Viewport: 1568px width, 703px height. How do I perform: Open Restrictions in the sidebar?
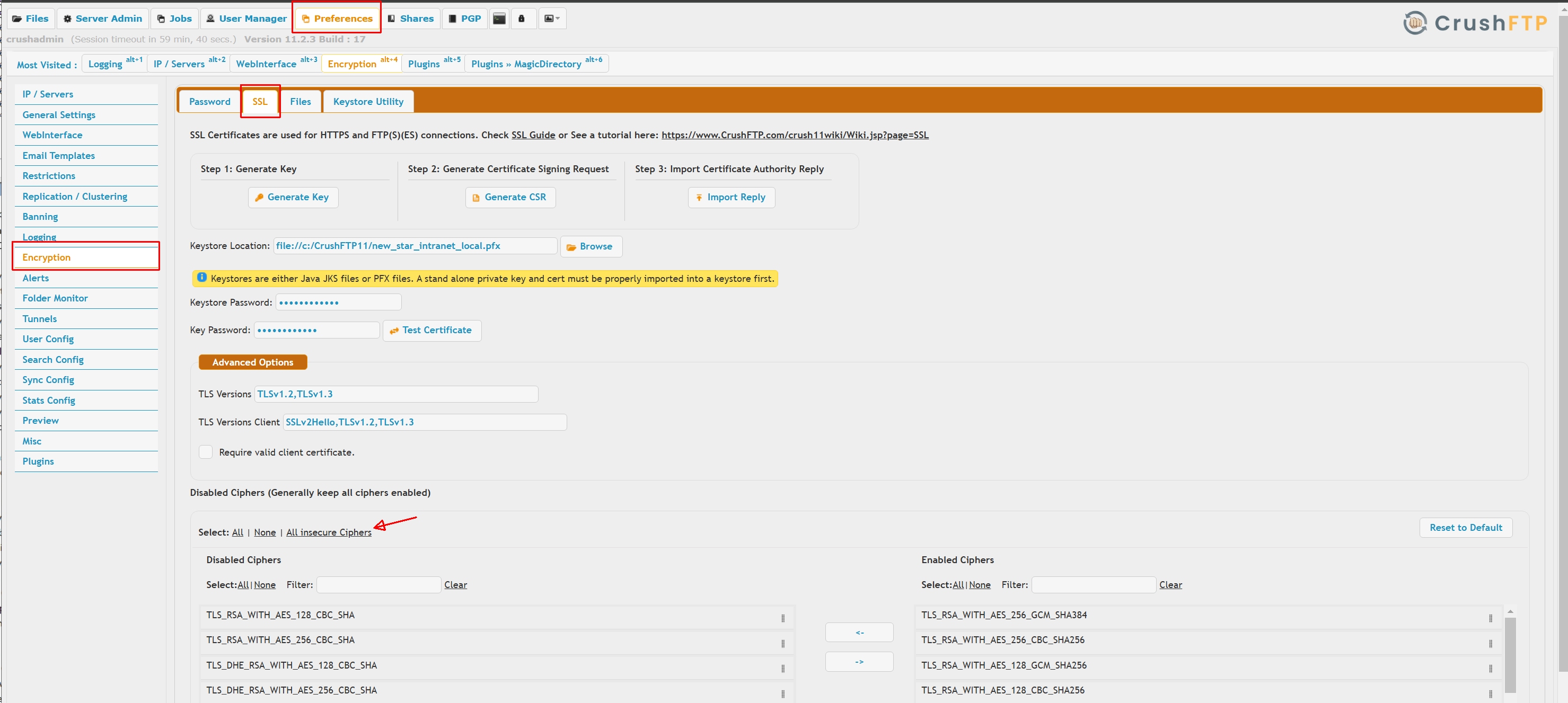(x=86, y=176)
